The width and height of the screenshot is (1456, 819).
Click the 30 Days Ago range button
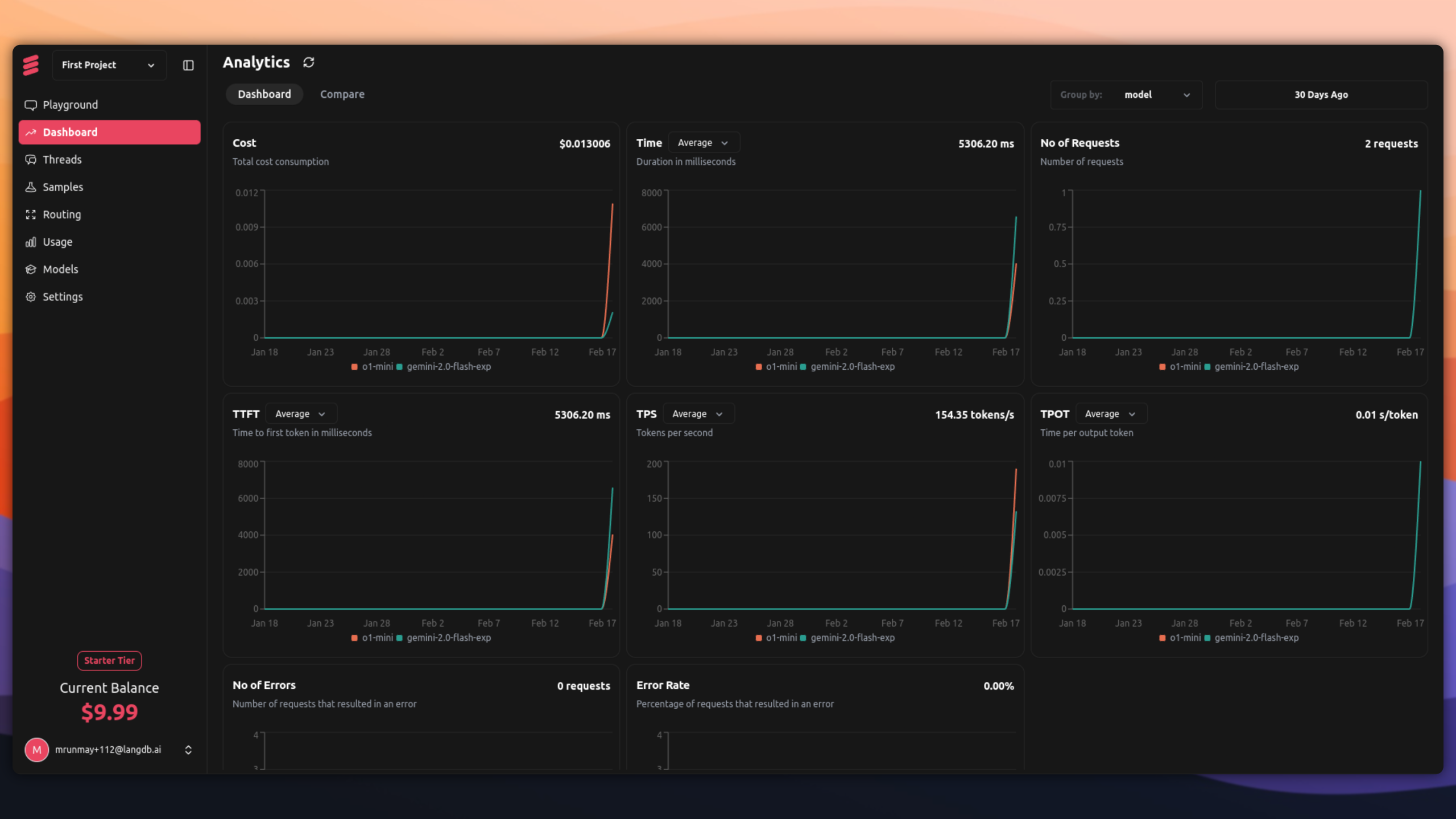[1321, 95]
